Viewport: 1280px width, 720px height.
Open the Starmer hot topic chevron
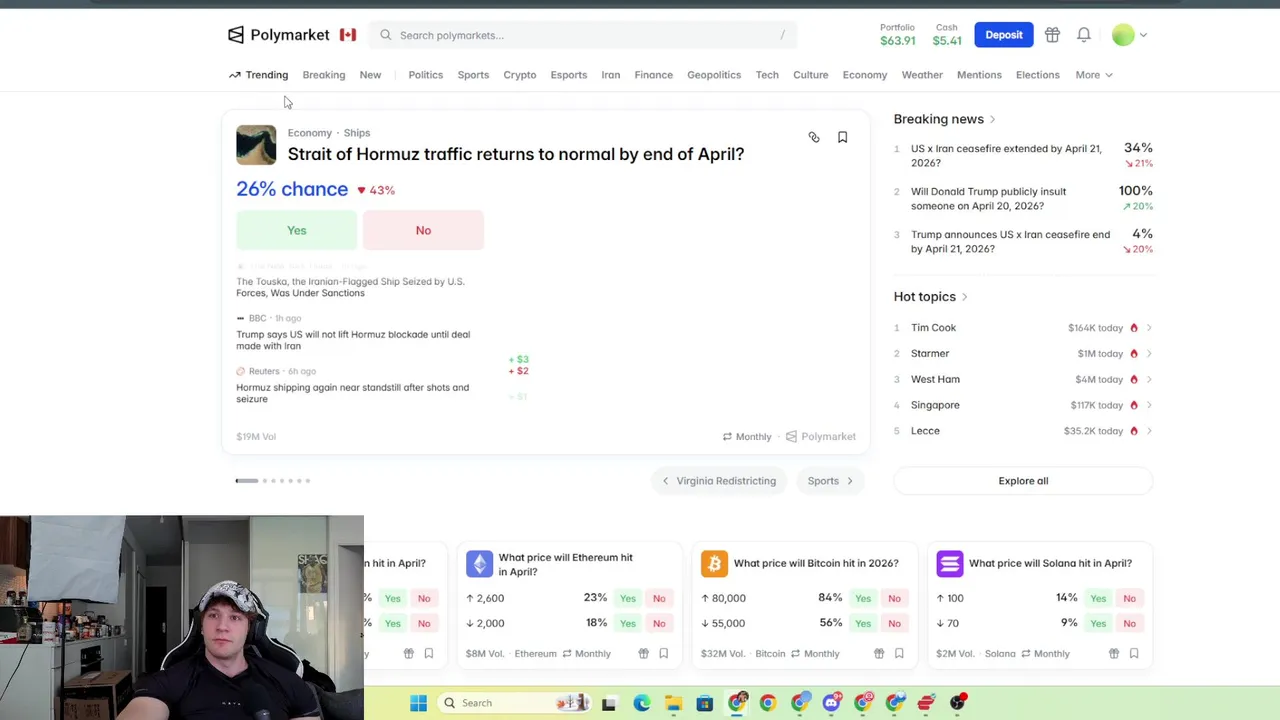(1149, 354)
